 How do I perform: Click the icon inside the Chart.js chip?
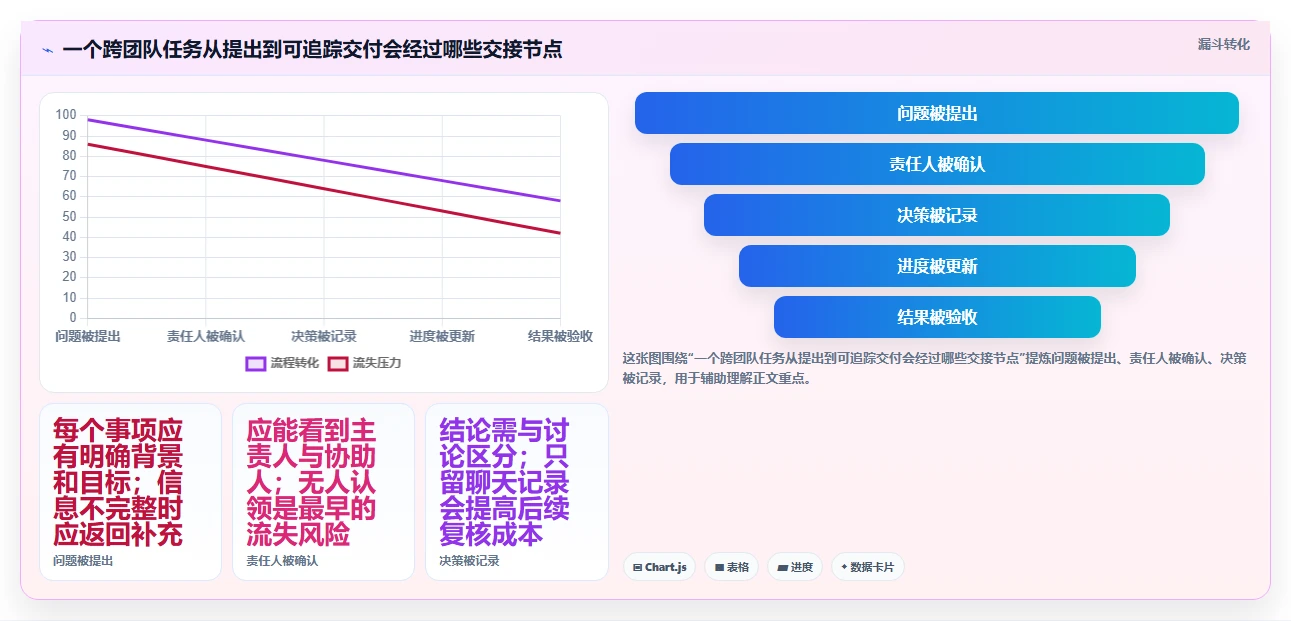pyautogui.click(x=638, y=568)
